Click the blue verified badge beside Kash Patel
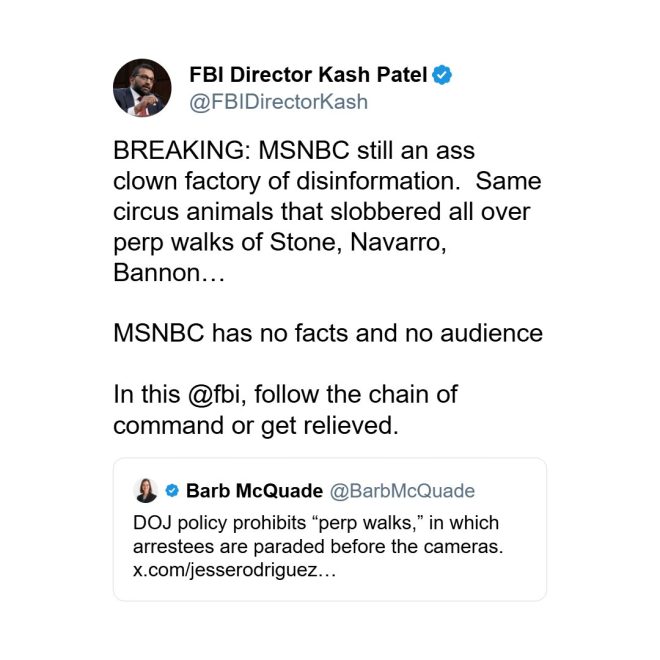 pos(442,74)
